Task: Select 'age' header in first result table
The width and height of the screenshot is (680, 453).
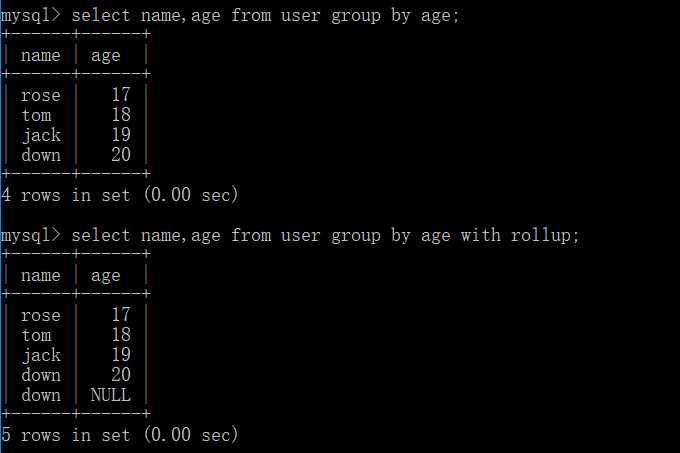Action: point(105,56)
